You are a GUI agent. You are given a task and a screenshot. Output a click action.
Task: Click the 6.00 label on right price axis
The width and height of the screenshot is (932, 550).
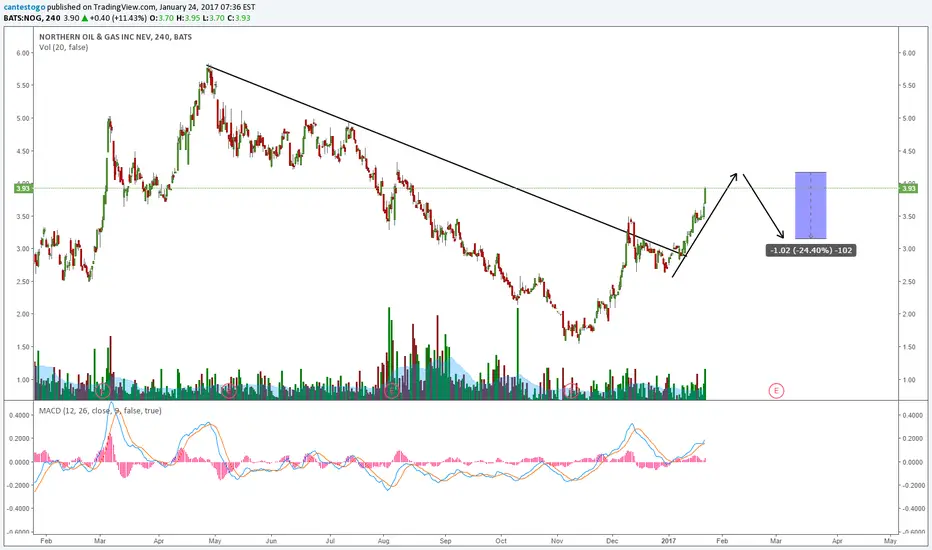tap(909, 53)
